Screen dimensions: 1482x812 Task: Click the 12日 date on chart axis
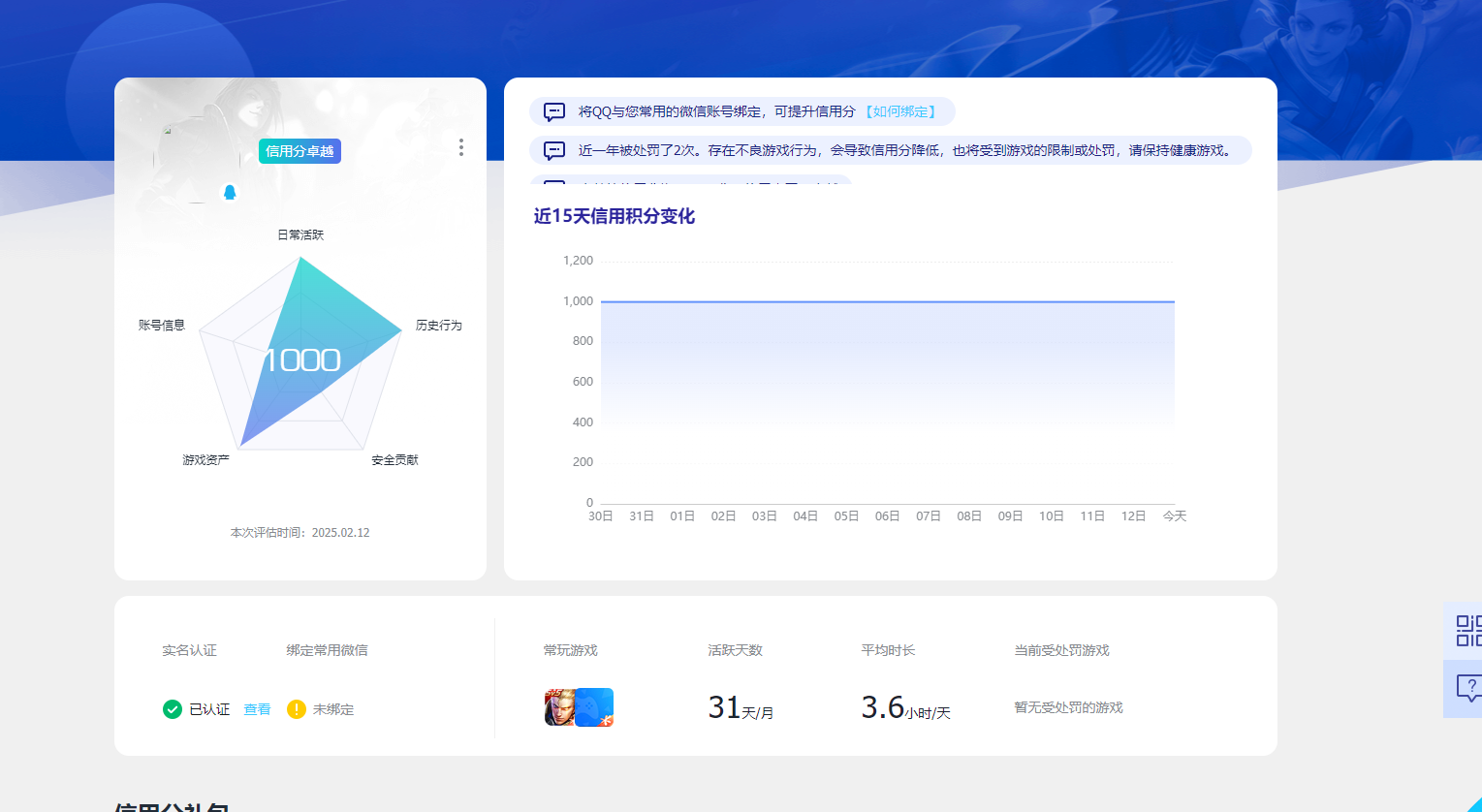point(1134,516)
